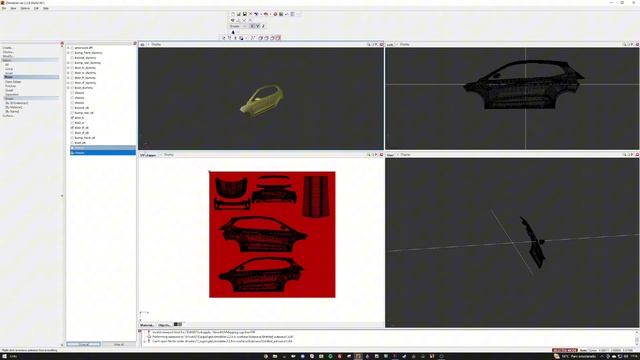Click the green checkmark icon beside Disable dropdown
This screenshot has width=640, height=360.
click(258, 26)
